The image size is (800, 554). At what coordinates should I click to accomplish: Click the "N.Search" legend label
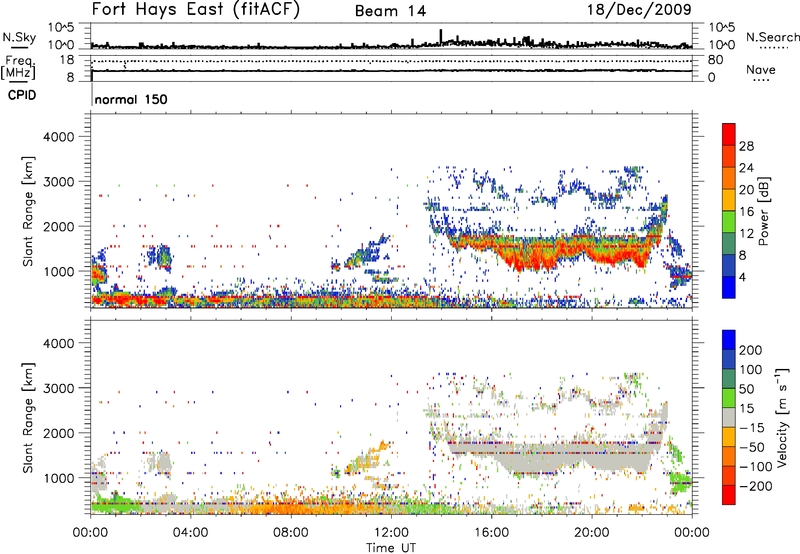773,37
